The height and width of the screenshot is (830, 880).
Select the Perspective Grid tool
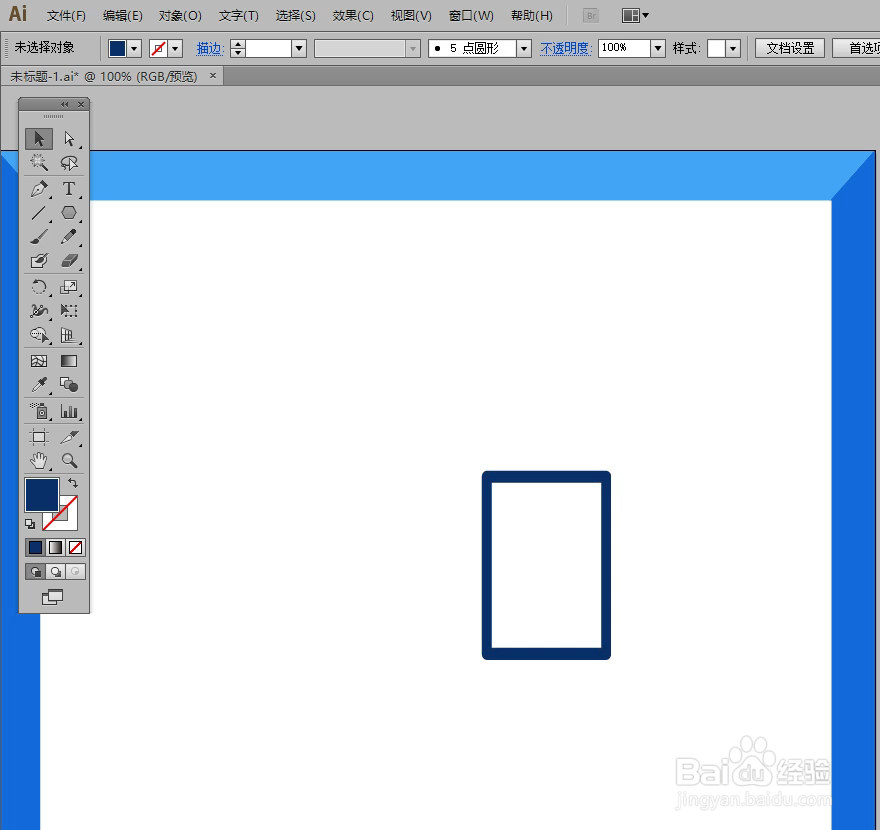[69, 335]
